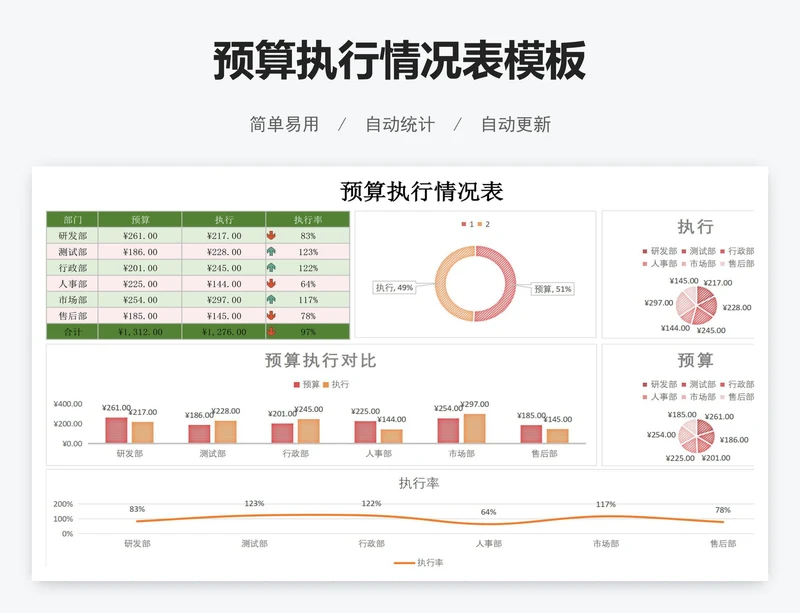800x613 pixels.
Task: Click the green up arrow in 行政部 table row
Action: pyautogui.click(x=271, y=267)
